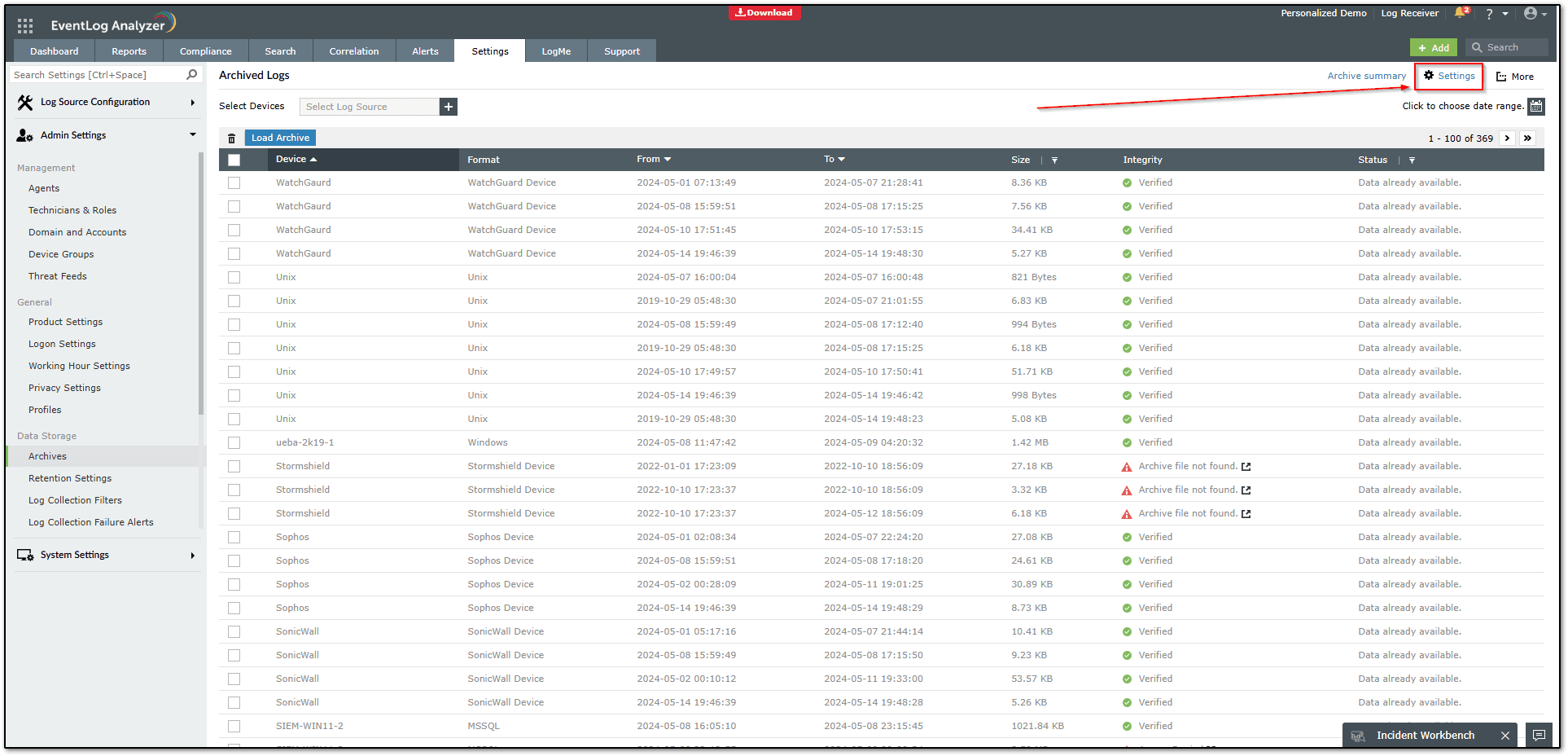
Task: Filter the Status column
Action: tap(1412, 160)
